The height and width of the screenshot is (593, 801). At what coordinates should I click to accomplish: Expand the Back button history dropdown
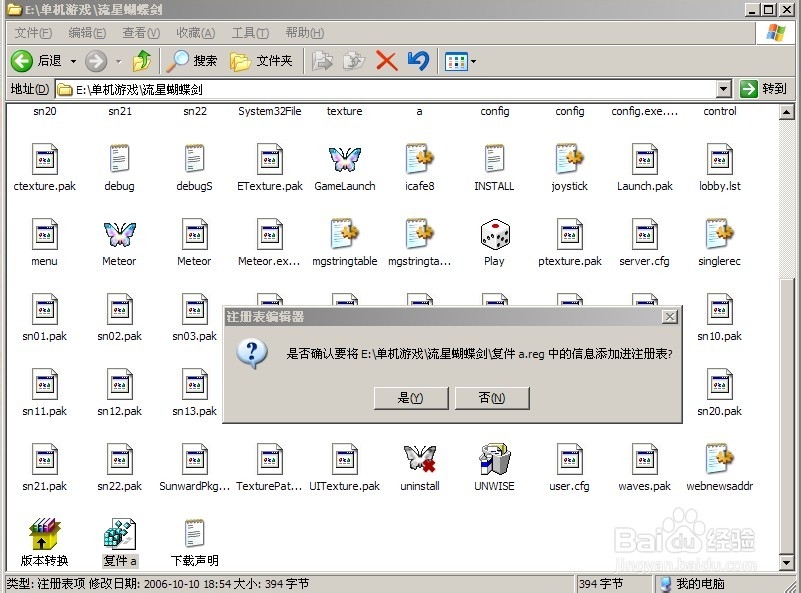[x=73, y=62]
